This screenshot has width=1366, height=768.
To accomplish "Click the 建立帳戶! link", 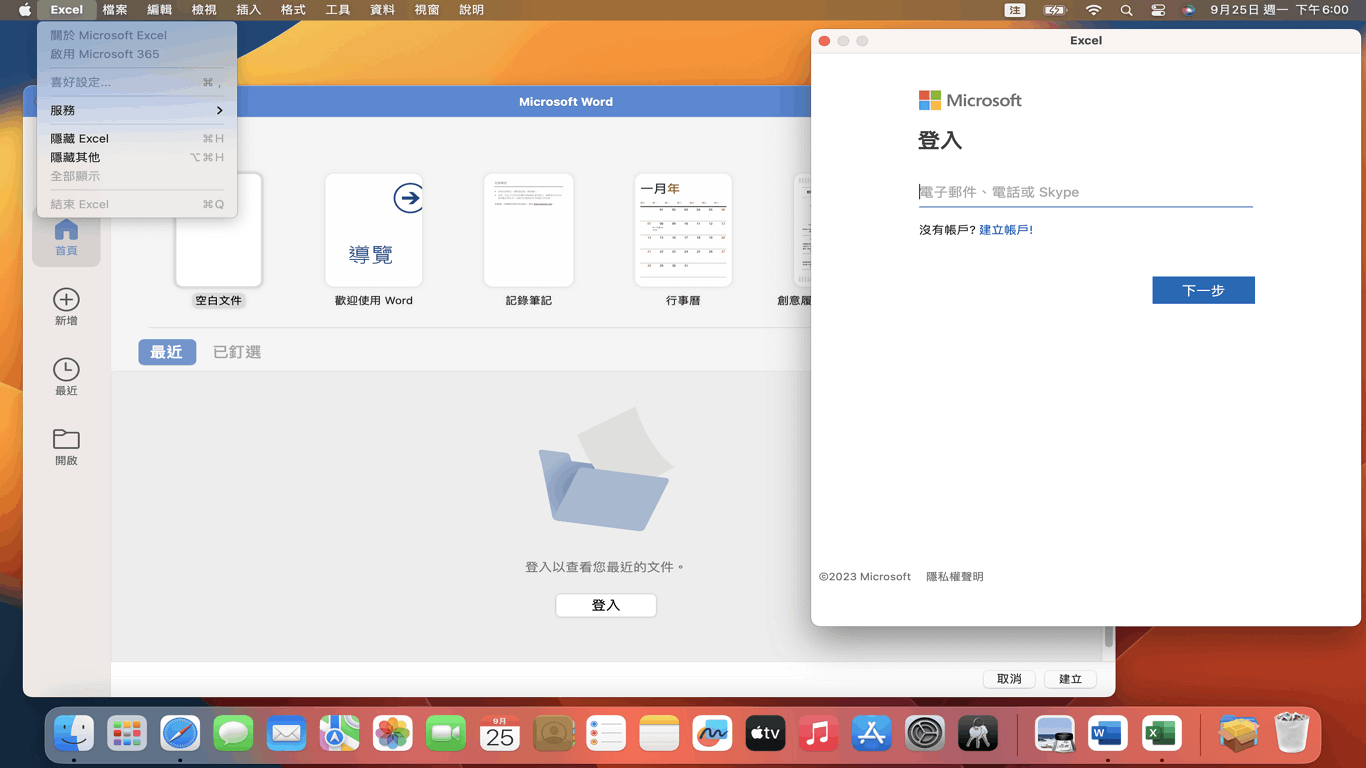I will click(1006, 230).
